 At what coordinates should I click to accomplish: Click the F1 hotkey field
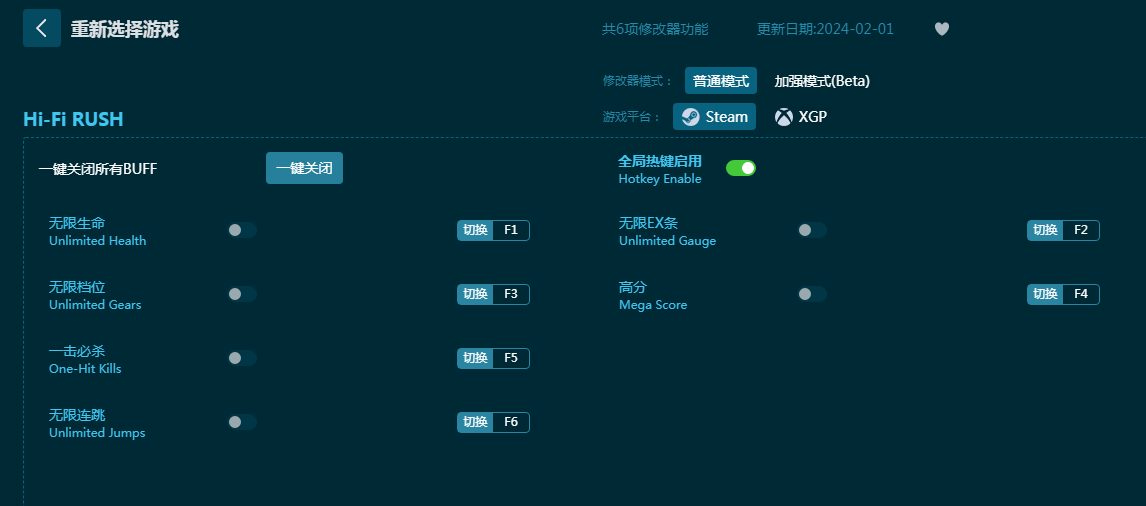coord(511,230)
